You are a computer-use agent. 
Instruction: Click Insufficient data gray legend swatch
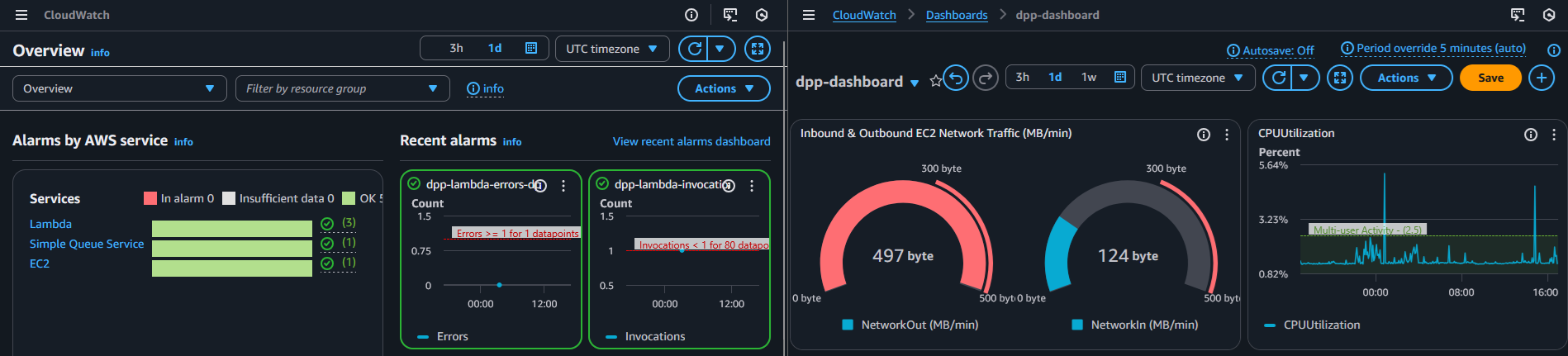pyautogui.click(x=229, y=198)
